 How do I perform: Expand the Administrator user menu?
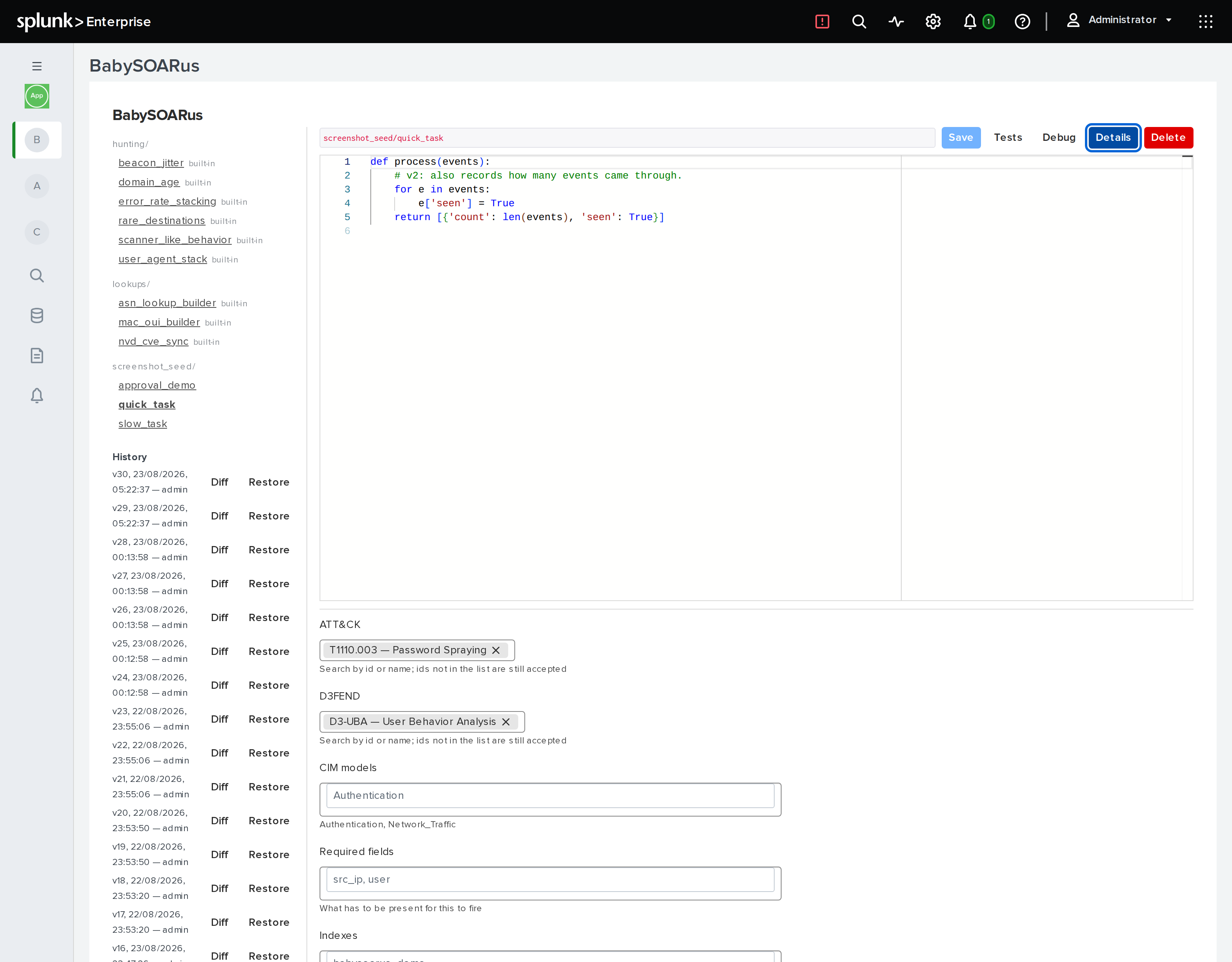(1120, 20)
